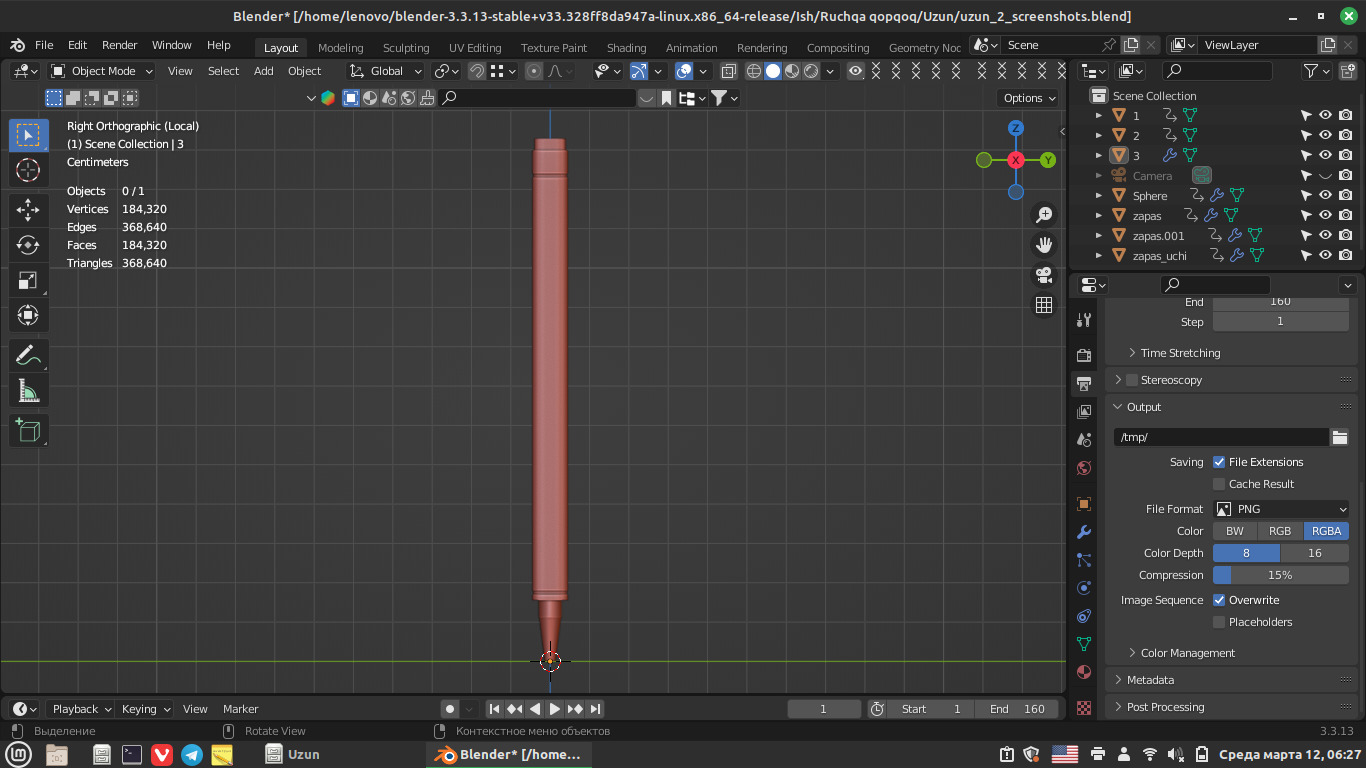Open the Global transform orientation dropdown

[x=386, y=71]
